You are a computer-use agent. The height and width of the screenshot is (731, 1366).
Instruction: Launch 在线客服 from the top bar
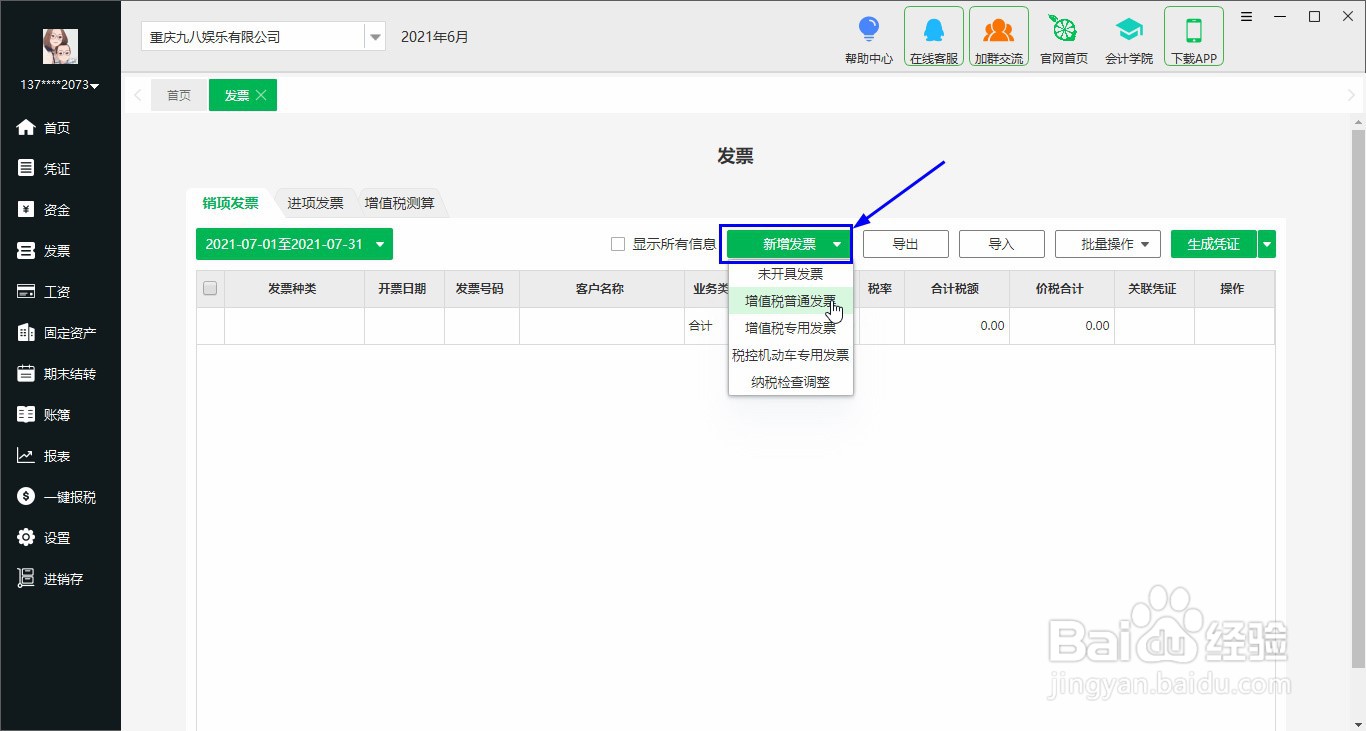tap(933, 35)
